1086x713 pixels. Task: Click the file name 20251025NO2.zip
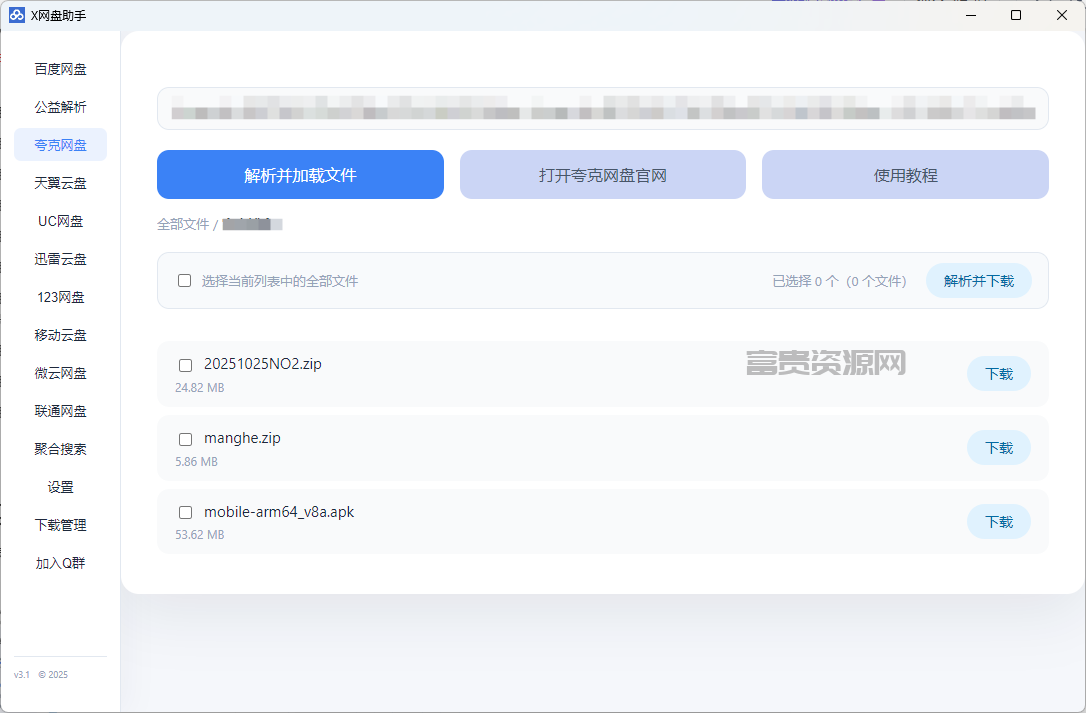[262, 364]
